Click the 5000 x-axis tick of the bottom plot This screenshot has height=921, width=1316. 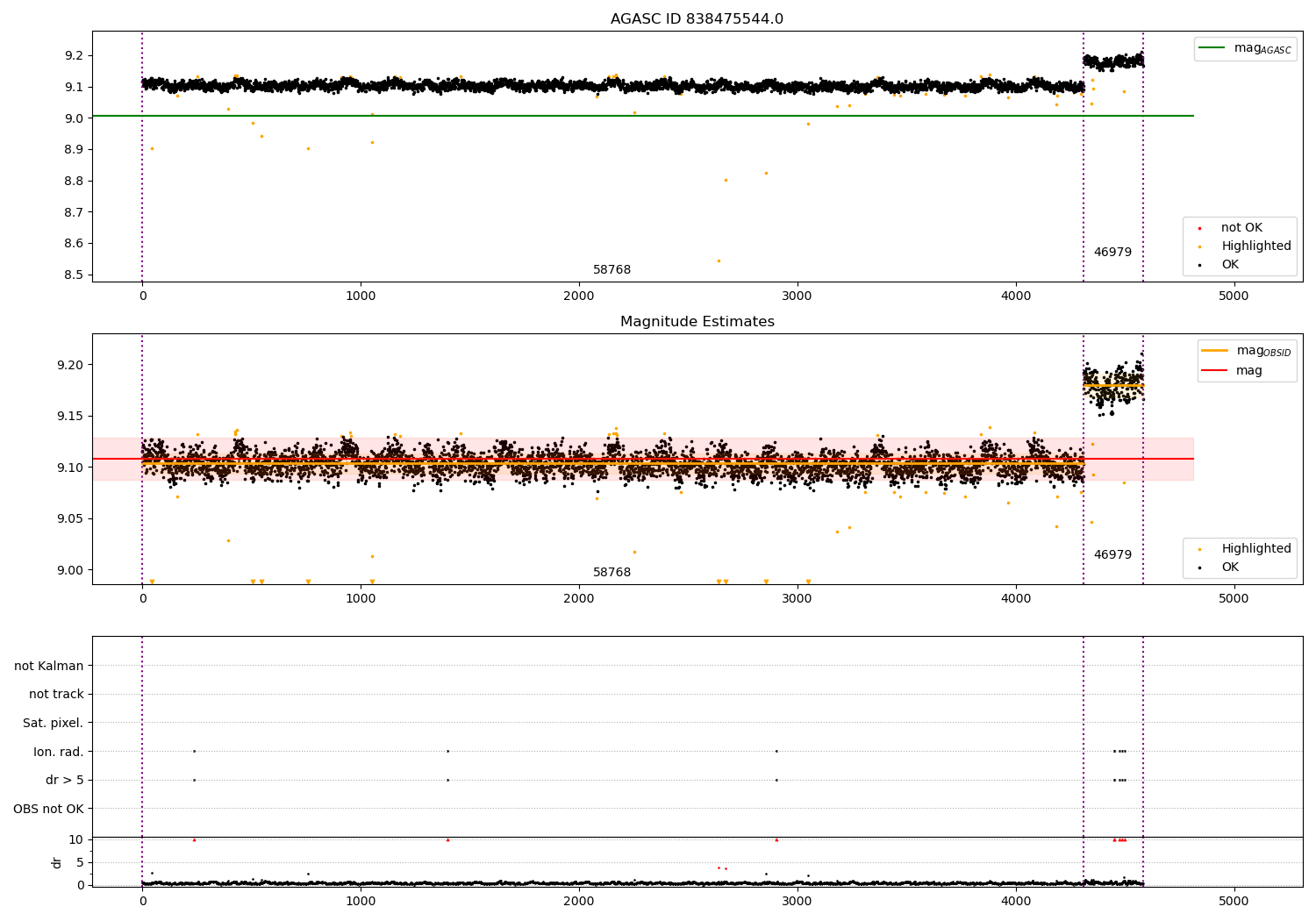[1234, 902]
